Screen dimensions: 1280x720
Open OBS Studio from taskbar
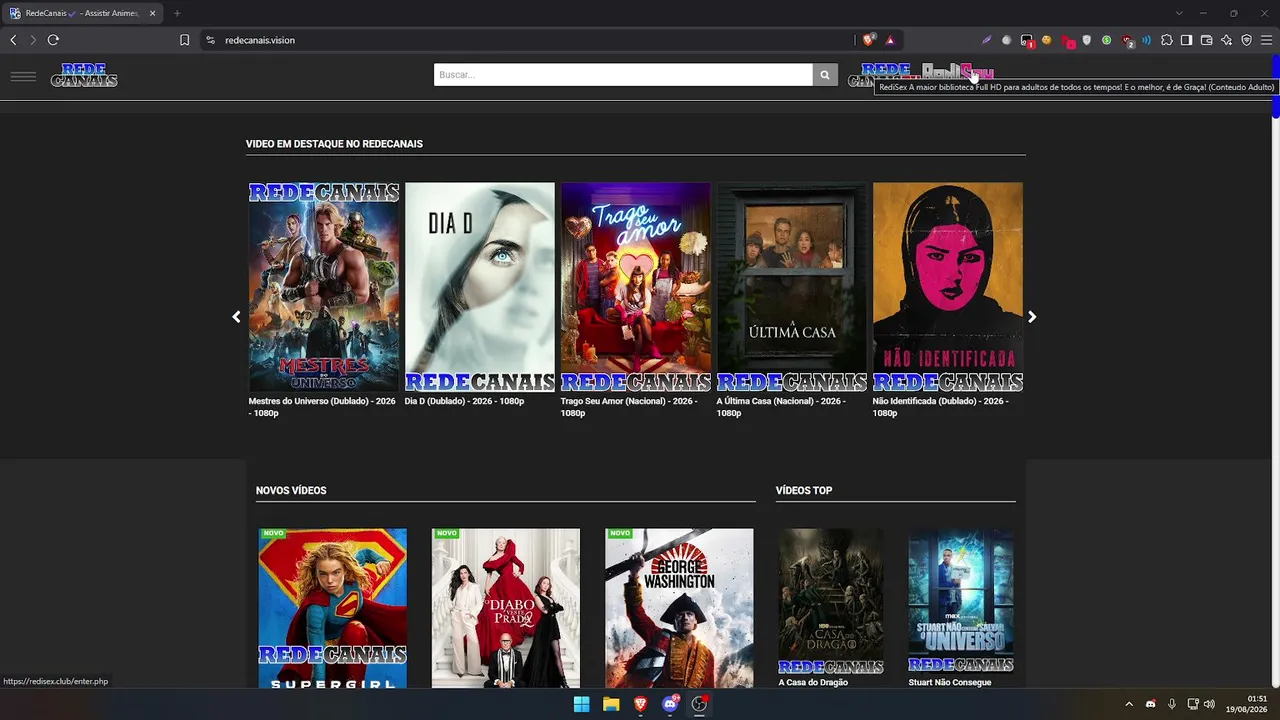click(699, 704)
